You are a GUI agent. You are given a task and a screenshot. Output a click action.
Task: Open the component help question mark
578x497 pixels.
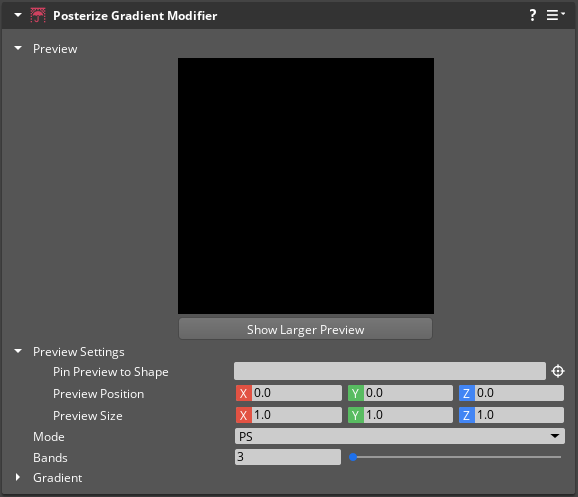(533, 15)
